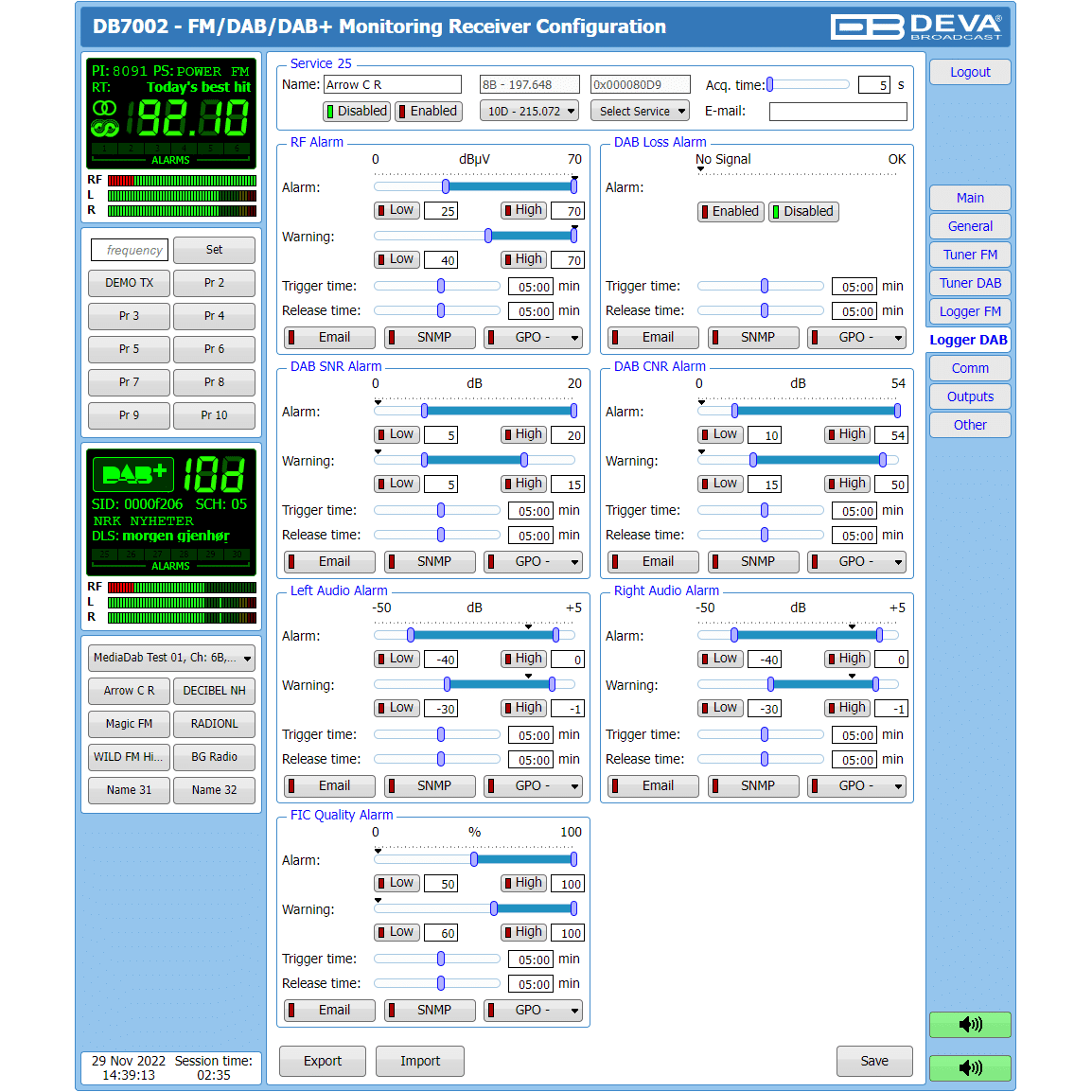Image resolution: width=1092 pixels, height=1092 pixels.
Task: Click the DAB+ logo on the display
Action: pos(133,473)
